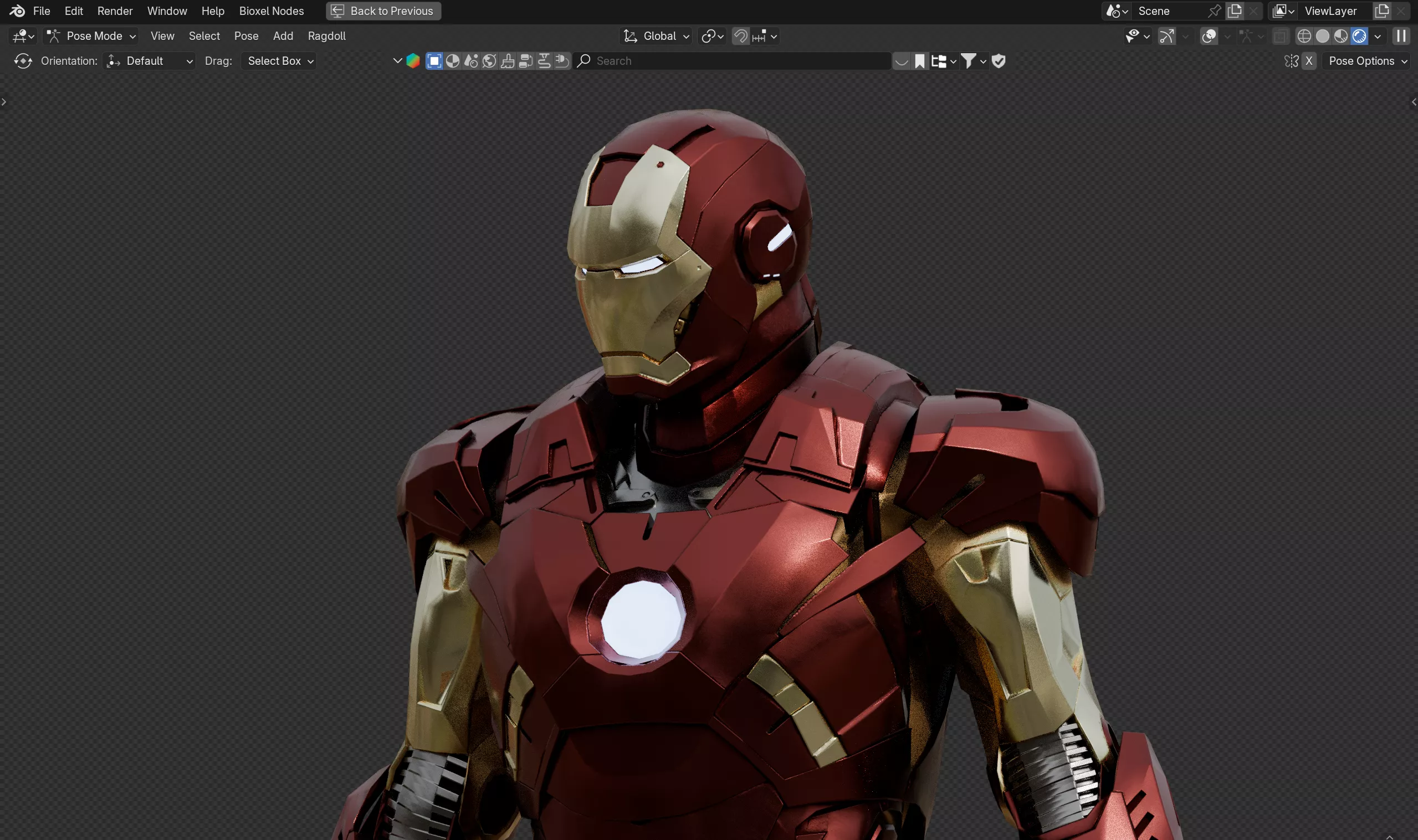Open the editor type selector icon
Viewport: 1418px width, 840px height.
click(x=23, y=36)
